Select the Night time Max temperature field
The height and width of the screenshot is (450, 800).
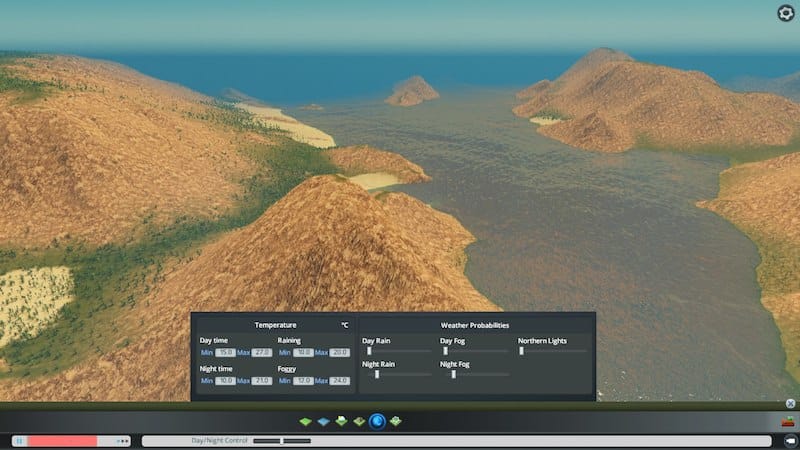click(x=260, y=380)
